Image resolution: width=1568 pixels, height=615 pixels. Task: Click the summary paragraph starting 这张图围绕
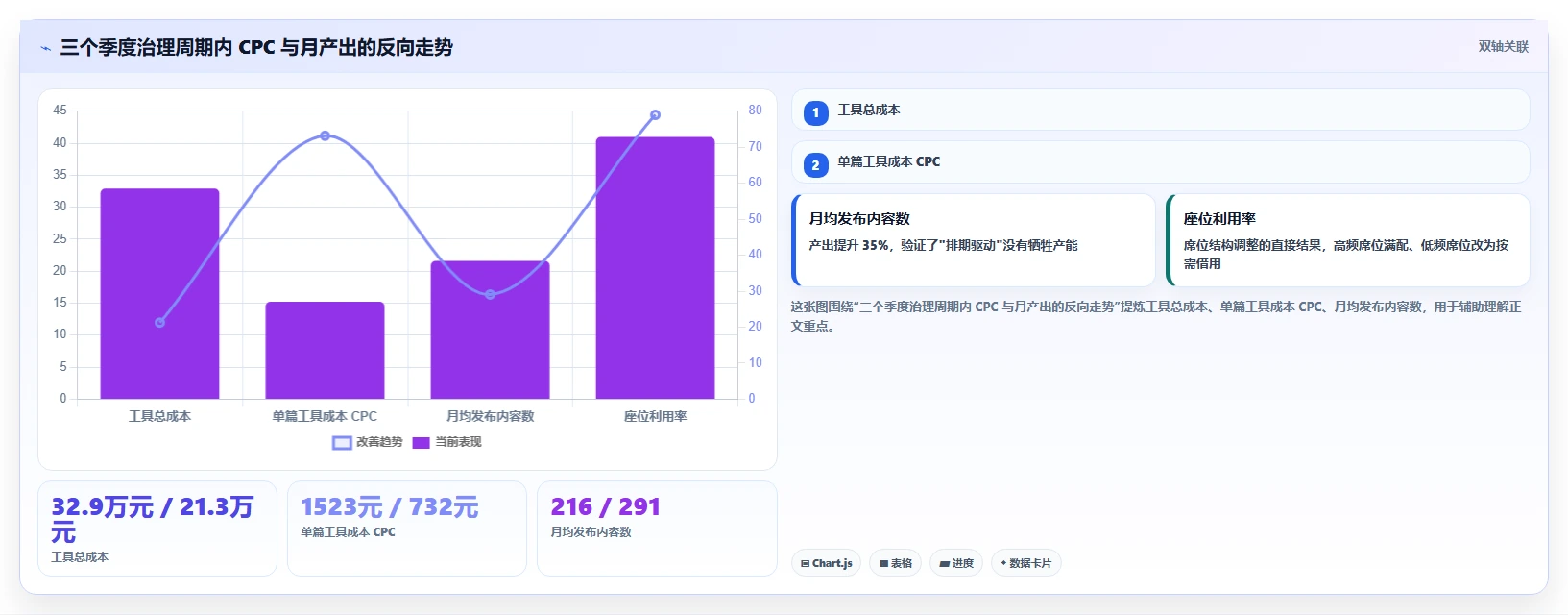coord(1156,316)
